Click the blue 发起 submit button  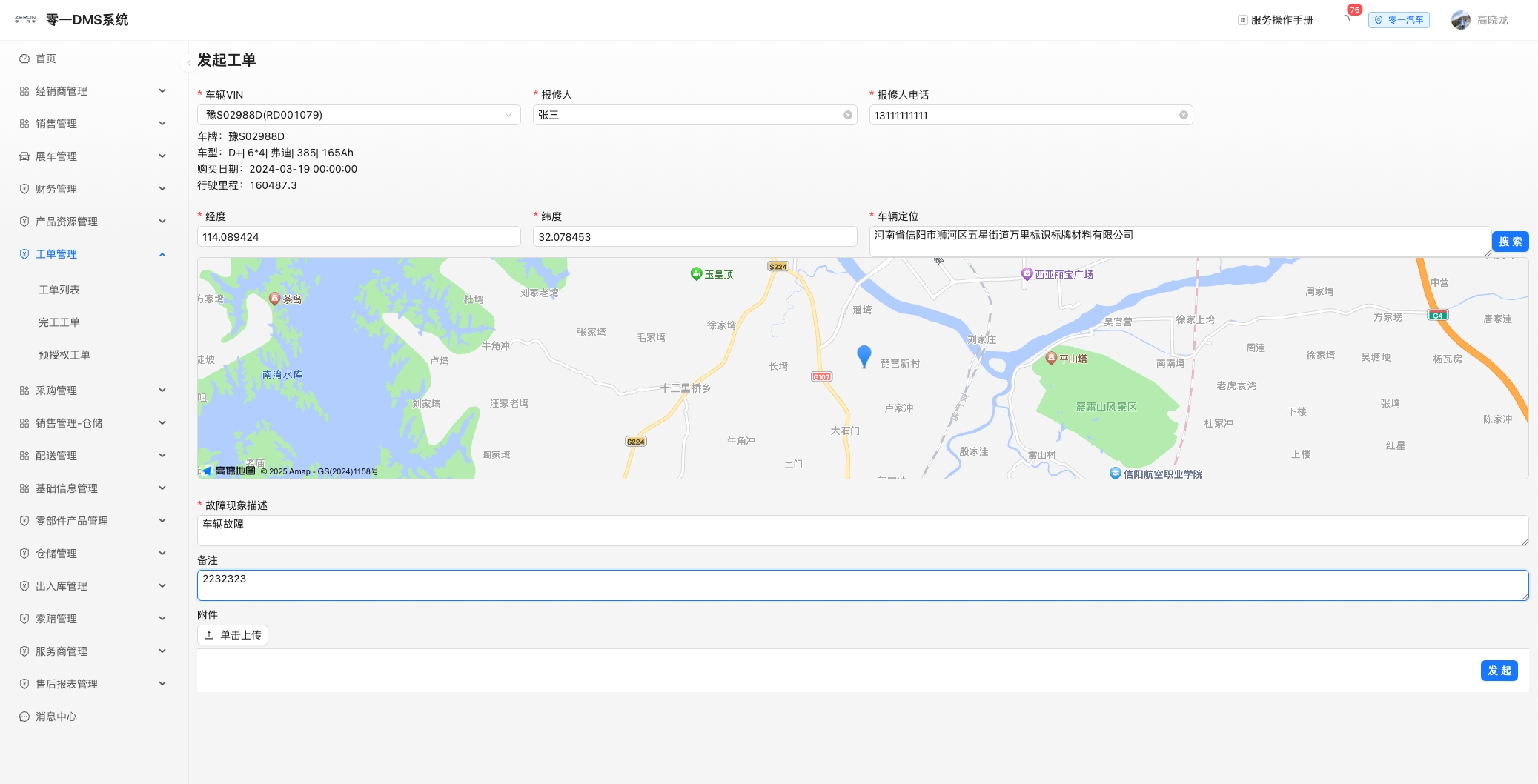point(1499,671)
